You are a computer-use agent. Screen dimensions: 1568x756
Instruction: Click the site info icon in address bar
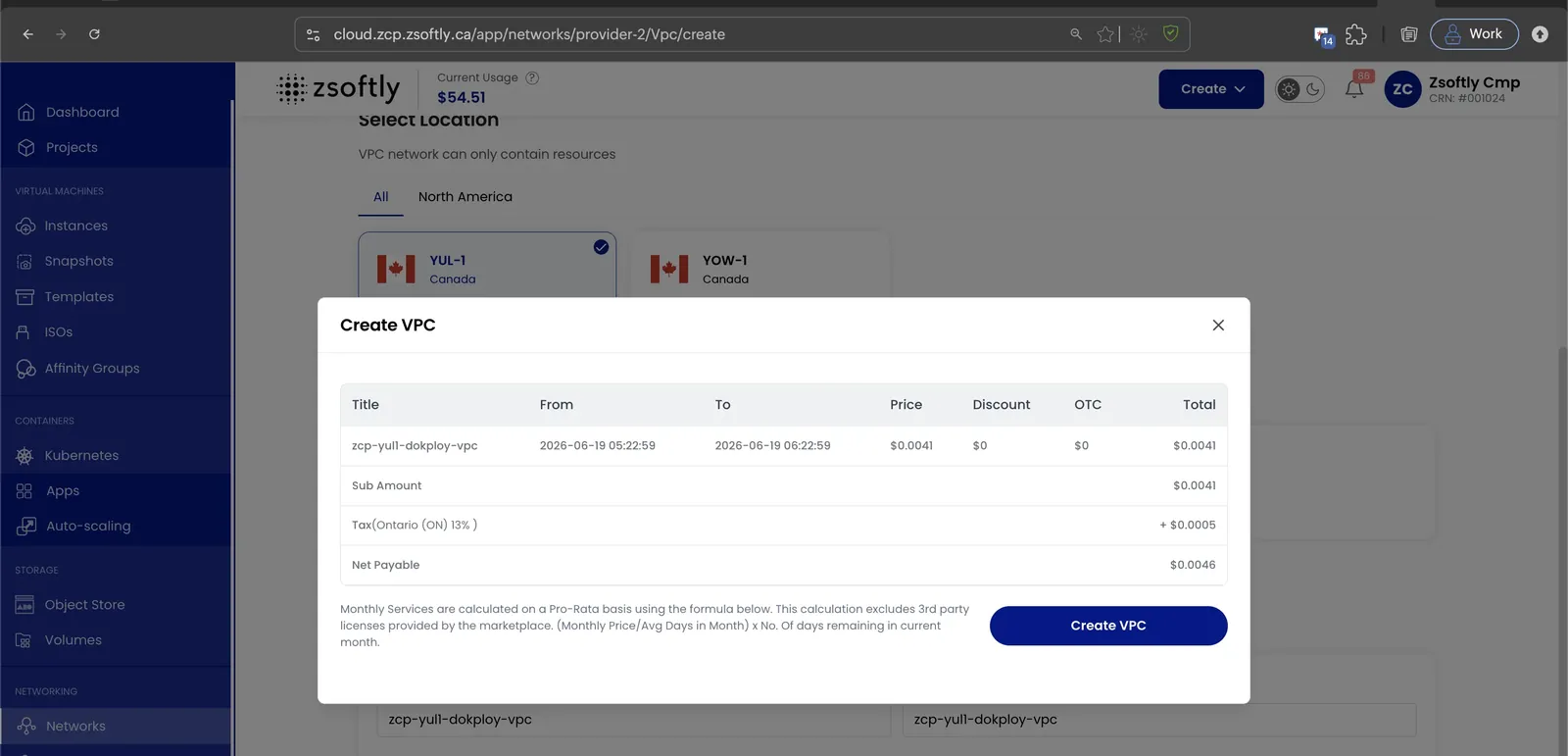point(314,34)
